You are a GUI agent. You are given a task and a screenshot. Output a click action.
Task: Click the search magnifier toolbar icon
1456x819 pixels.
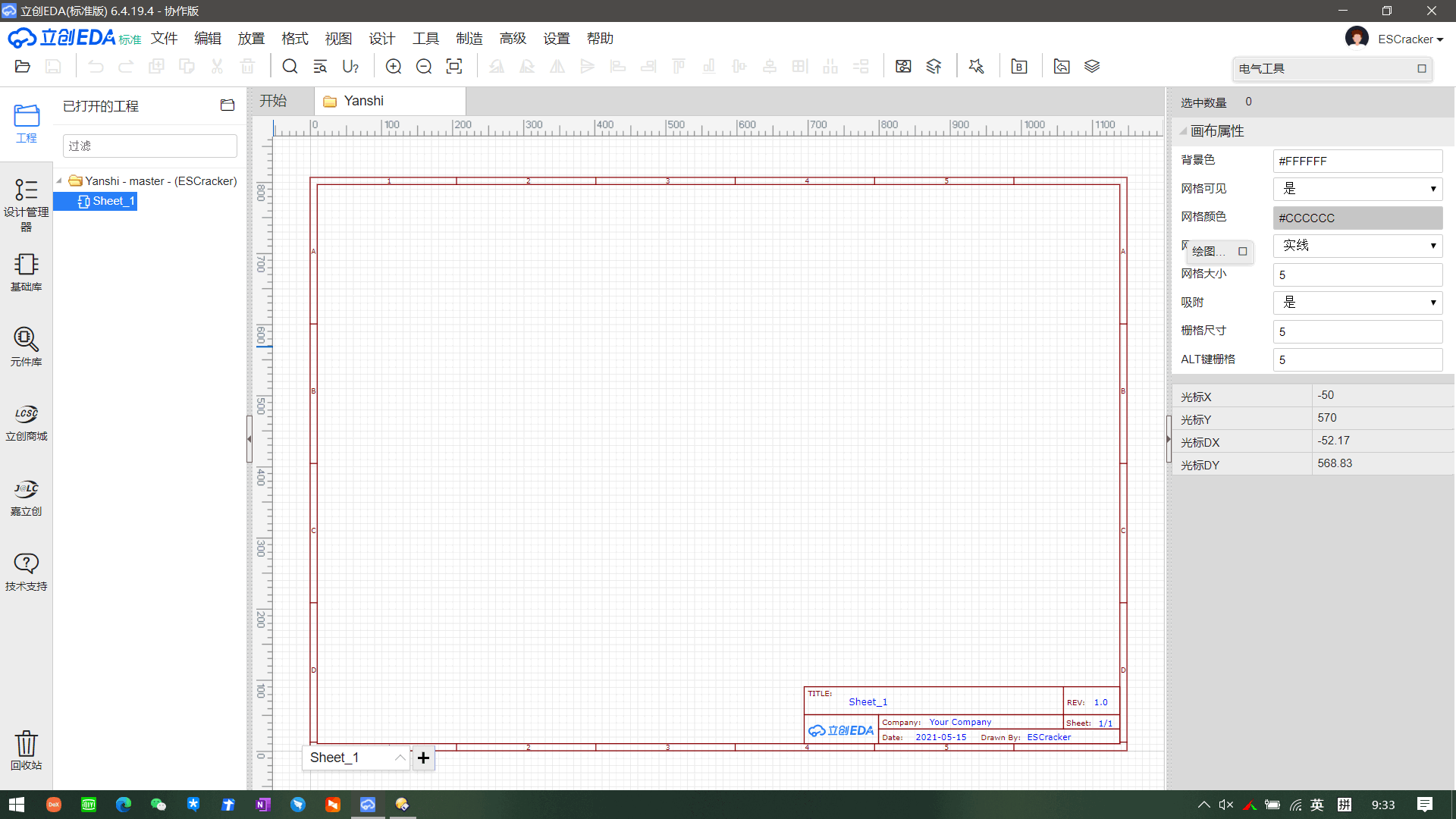click(290, 67)
